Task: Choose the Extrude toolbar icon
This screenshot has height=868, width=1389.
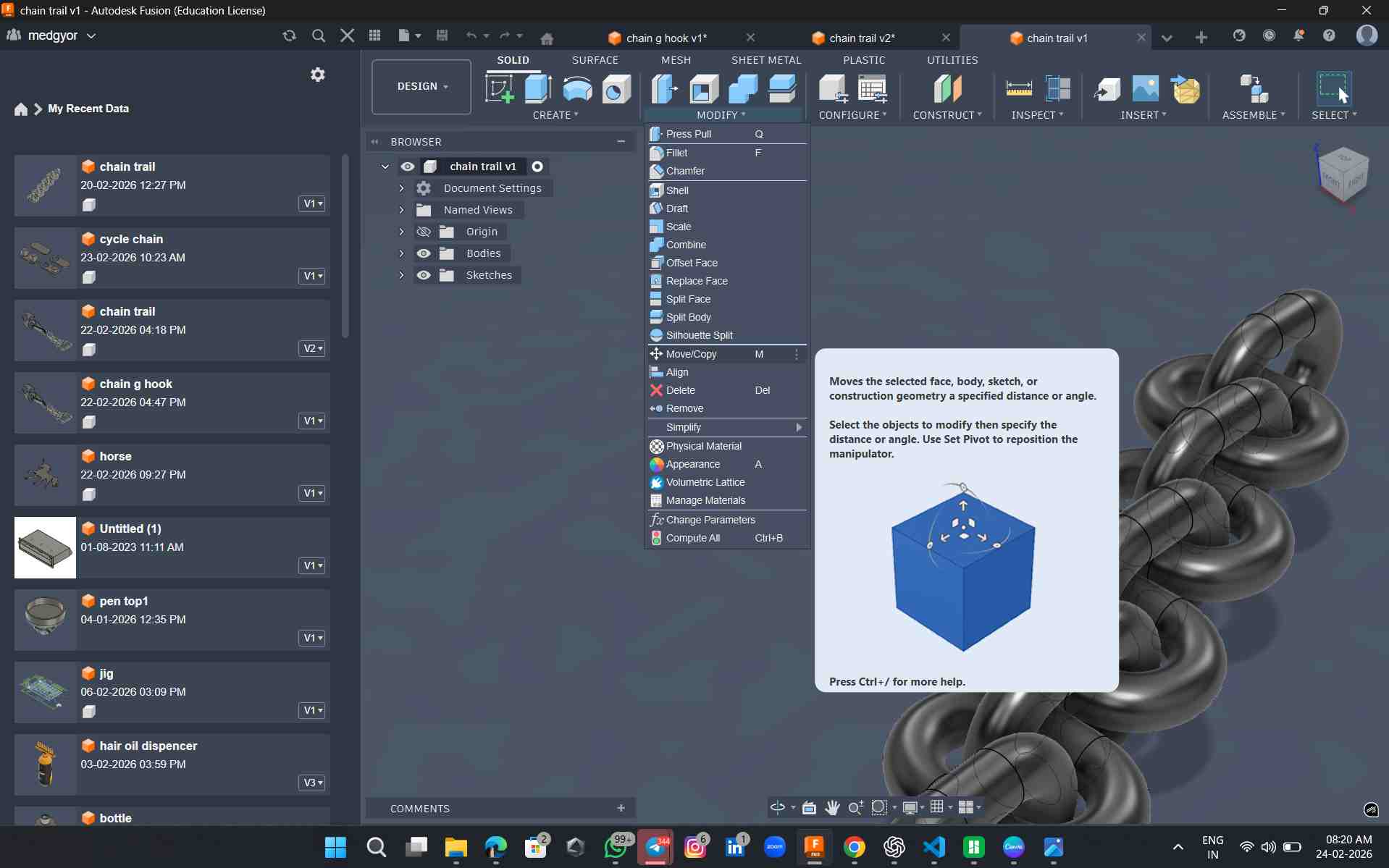Action: coord(538,89)
